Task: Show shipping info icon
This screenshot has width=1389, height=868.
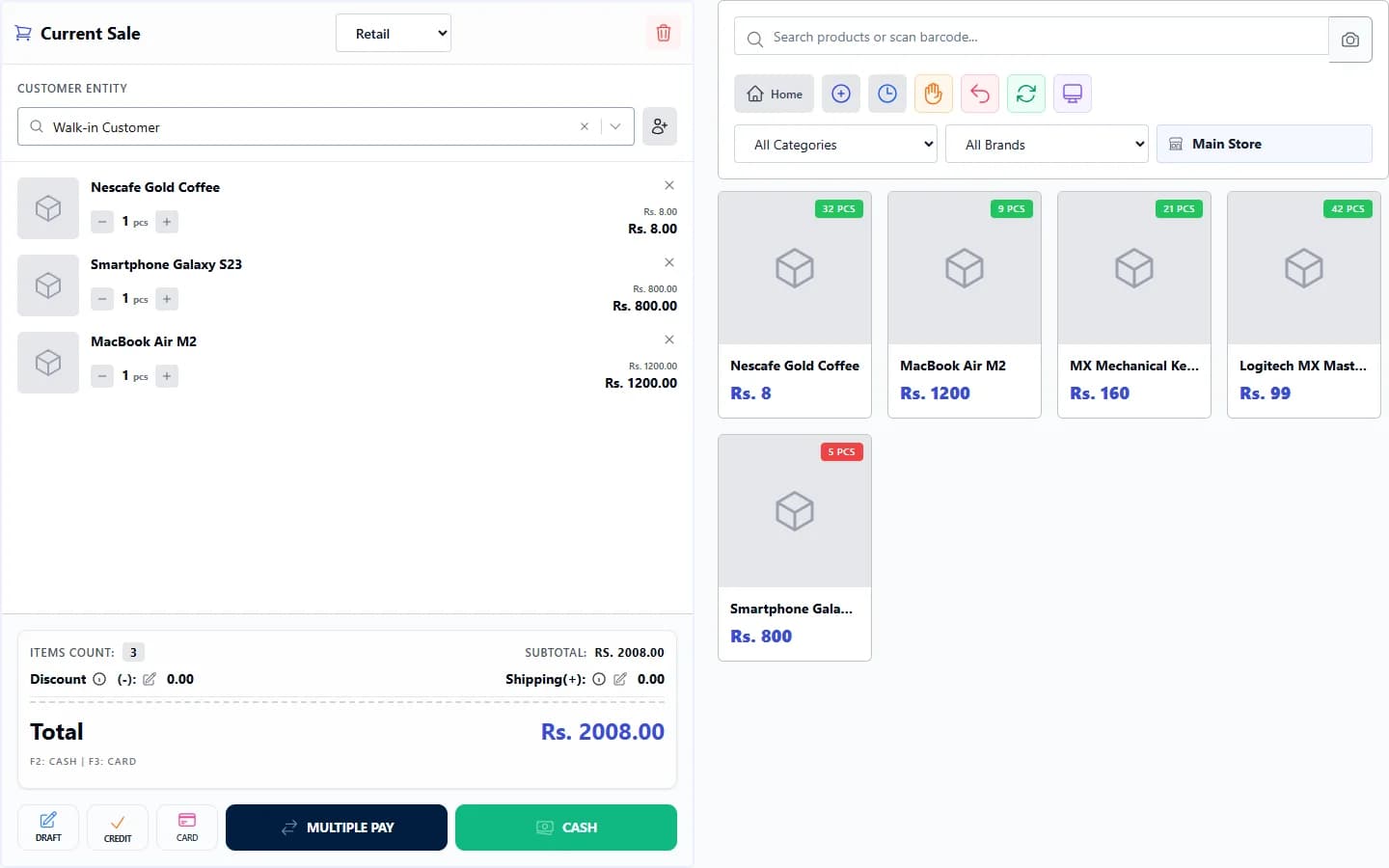Action: (x=599, y=679)
